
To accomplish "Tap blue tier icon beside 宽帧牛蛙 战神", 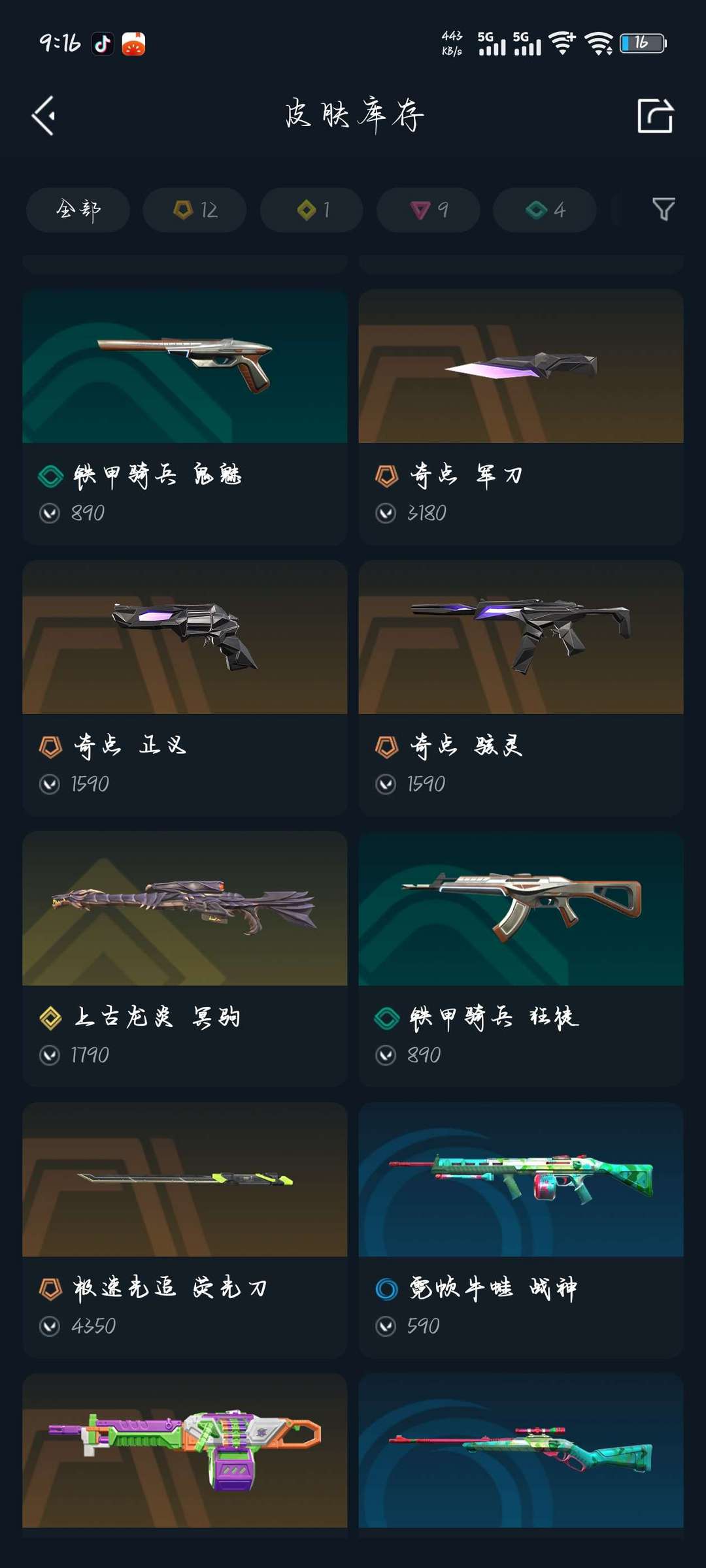I will [387, 1289].
